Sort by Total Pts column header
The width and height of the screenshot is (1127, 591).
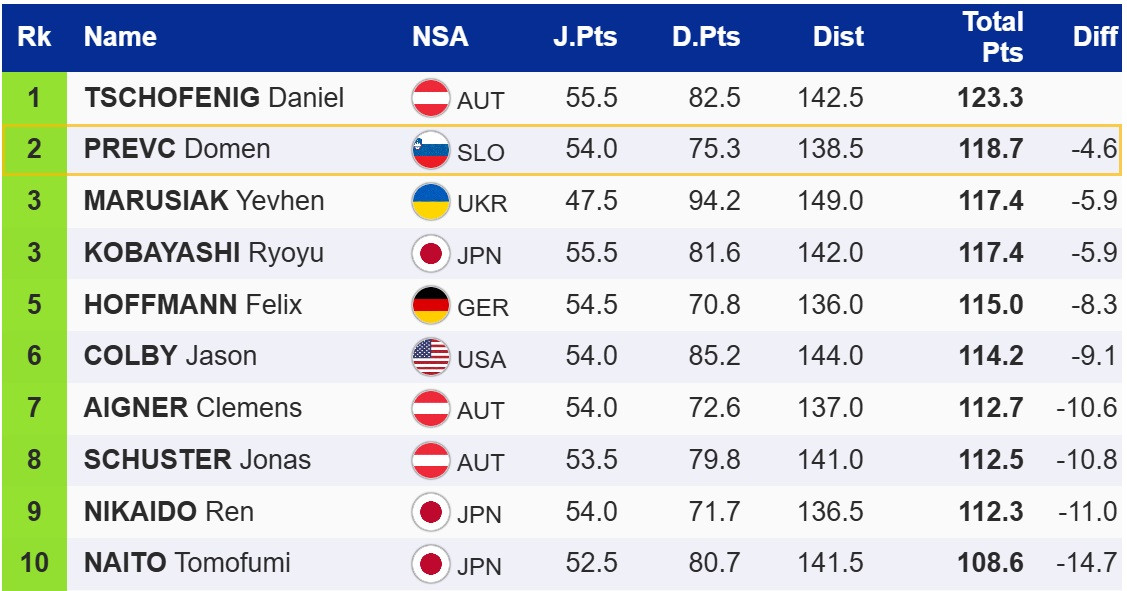pyautogui.click(x=992, y=37)
